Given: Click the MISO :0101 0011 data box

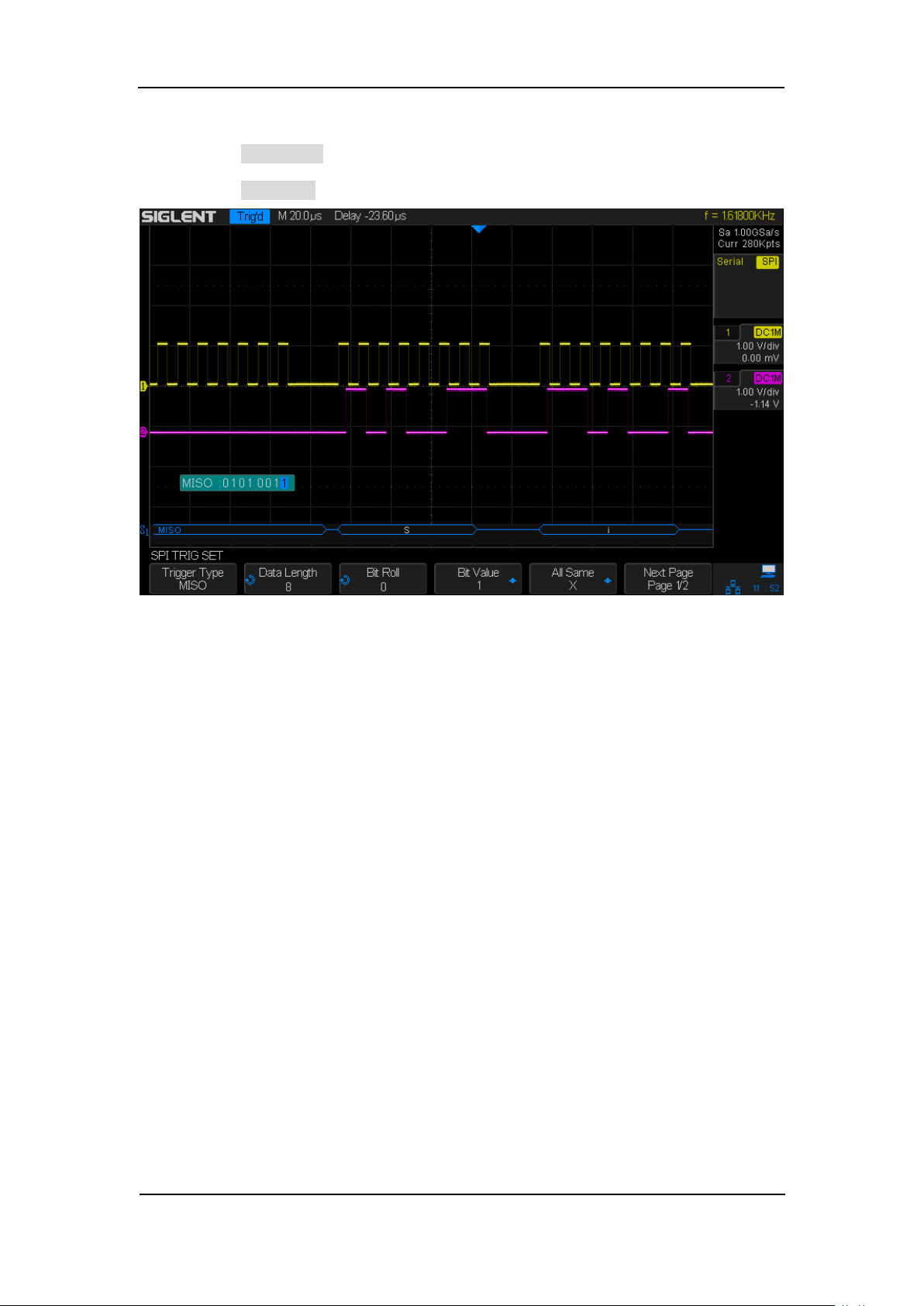Looking at the screenshot, I should point(237,483).
